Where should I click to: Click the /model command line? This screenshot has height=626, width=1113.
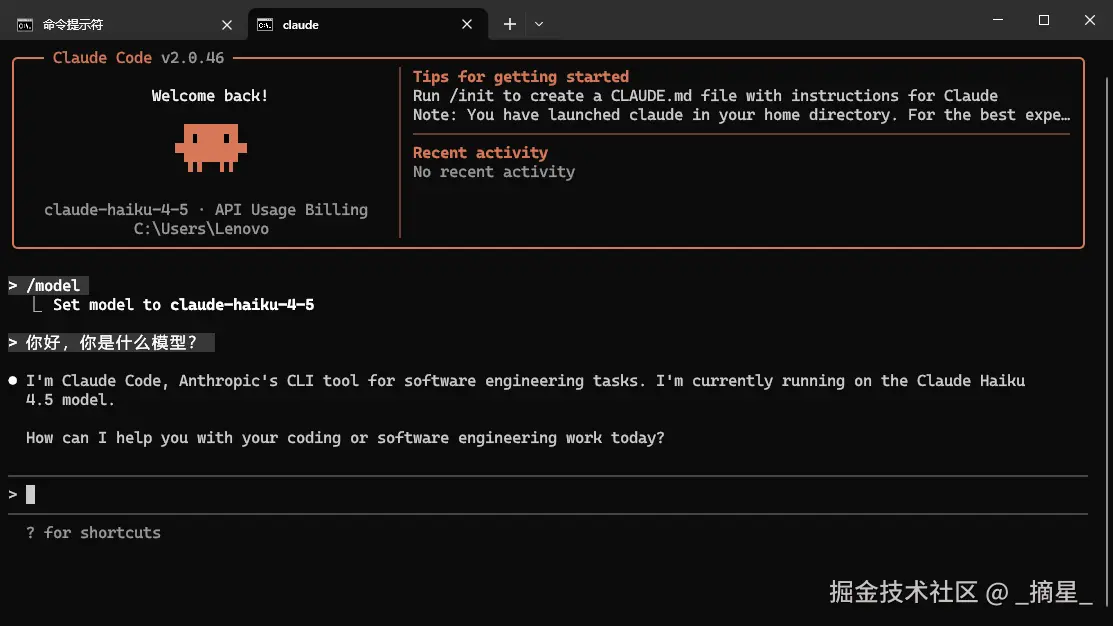[53, 286]
